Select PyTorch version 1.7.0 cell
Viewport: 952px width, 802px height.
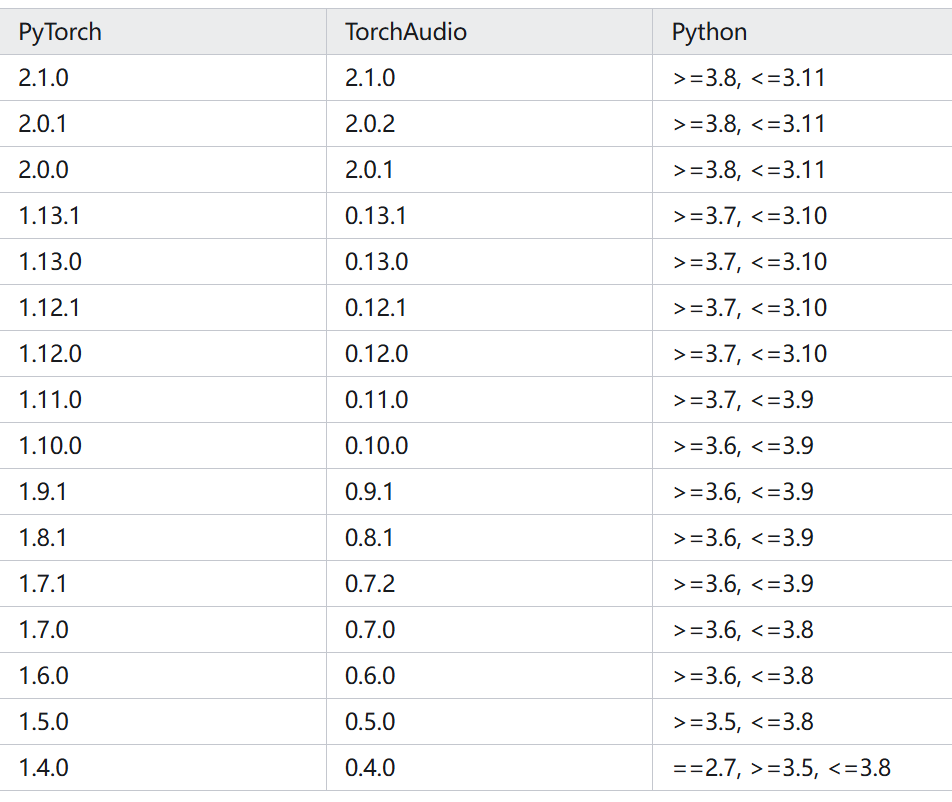[163, 630]
